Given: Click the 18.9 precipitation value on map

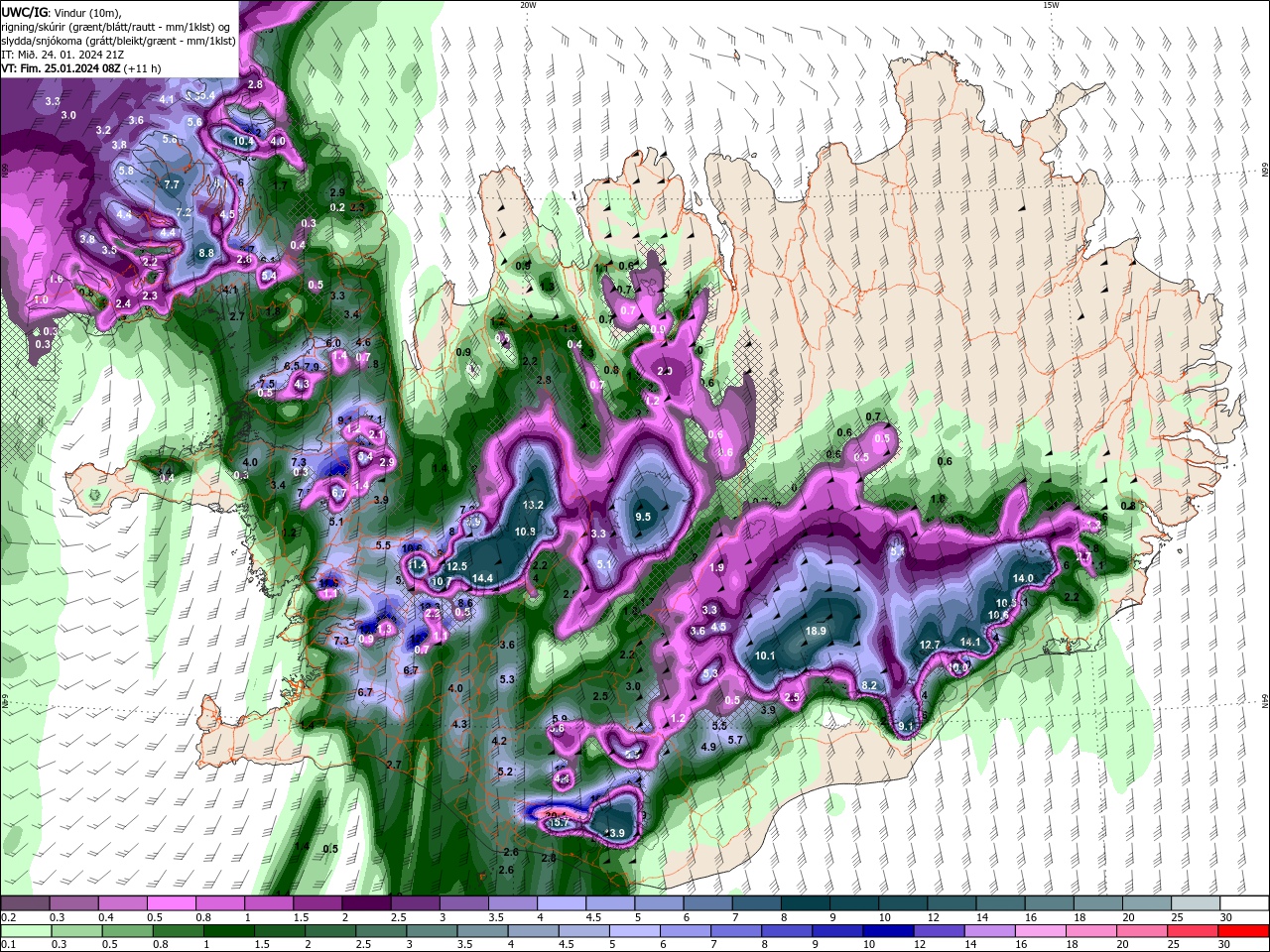Looking at the screenshot, I should click(816, 631).
